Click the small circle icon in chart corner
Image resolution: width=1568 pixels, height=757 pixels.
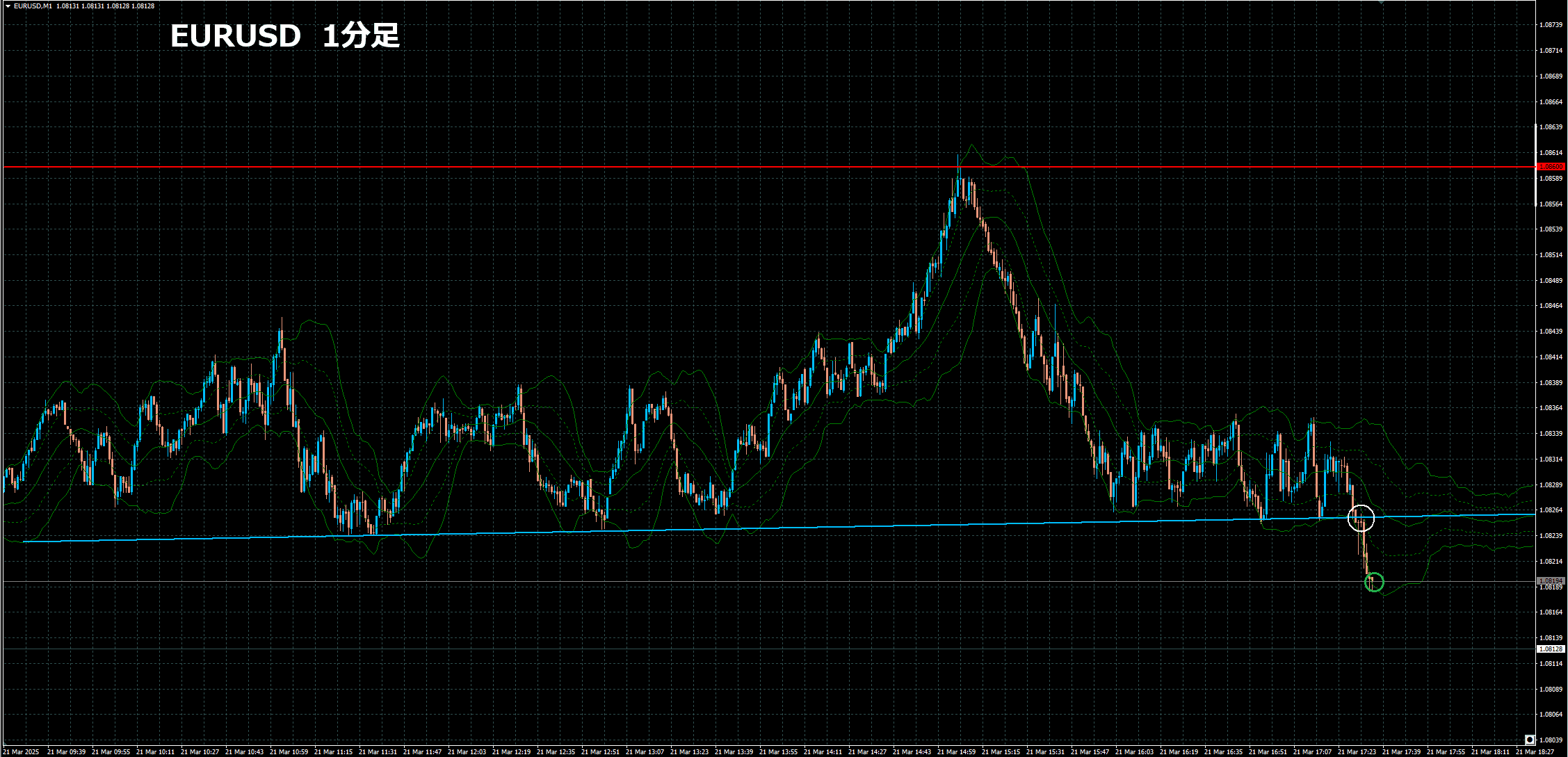tap(1530, 739)
